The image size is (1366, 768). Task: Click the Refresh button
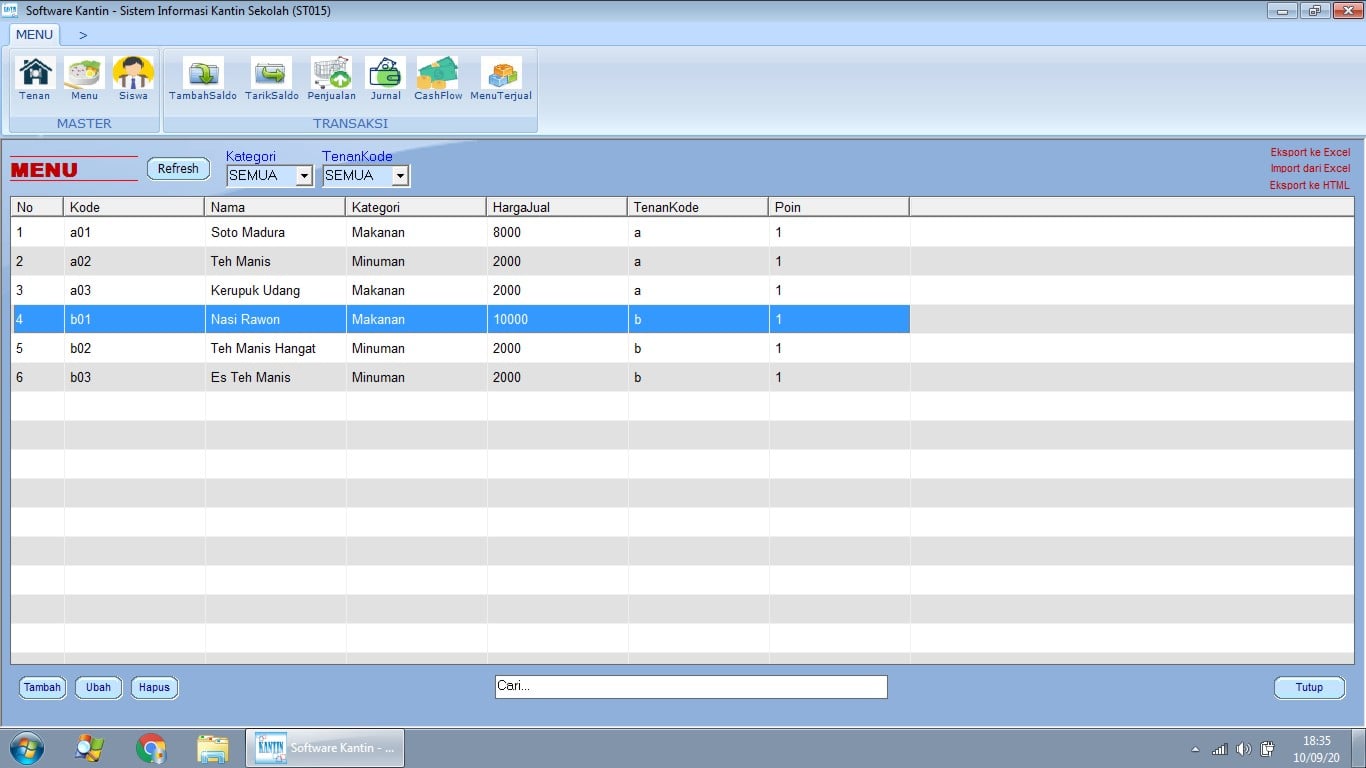[178, 169]
